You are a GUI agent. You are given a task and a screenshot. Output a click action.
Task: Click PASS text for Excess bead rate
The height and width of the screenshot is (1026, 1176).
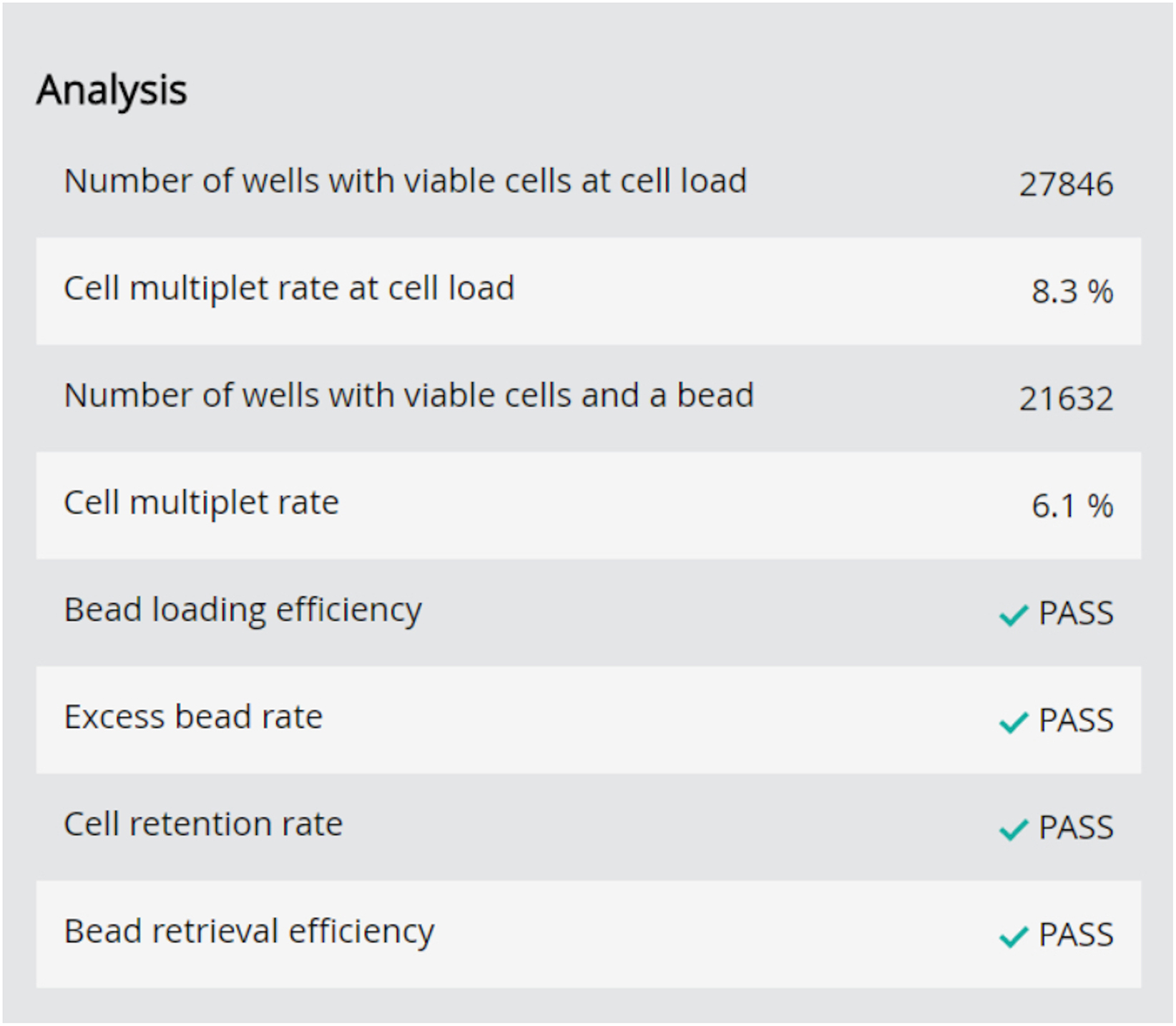tap(1076, 720)
